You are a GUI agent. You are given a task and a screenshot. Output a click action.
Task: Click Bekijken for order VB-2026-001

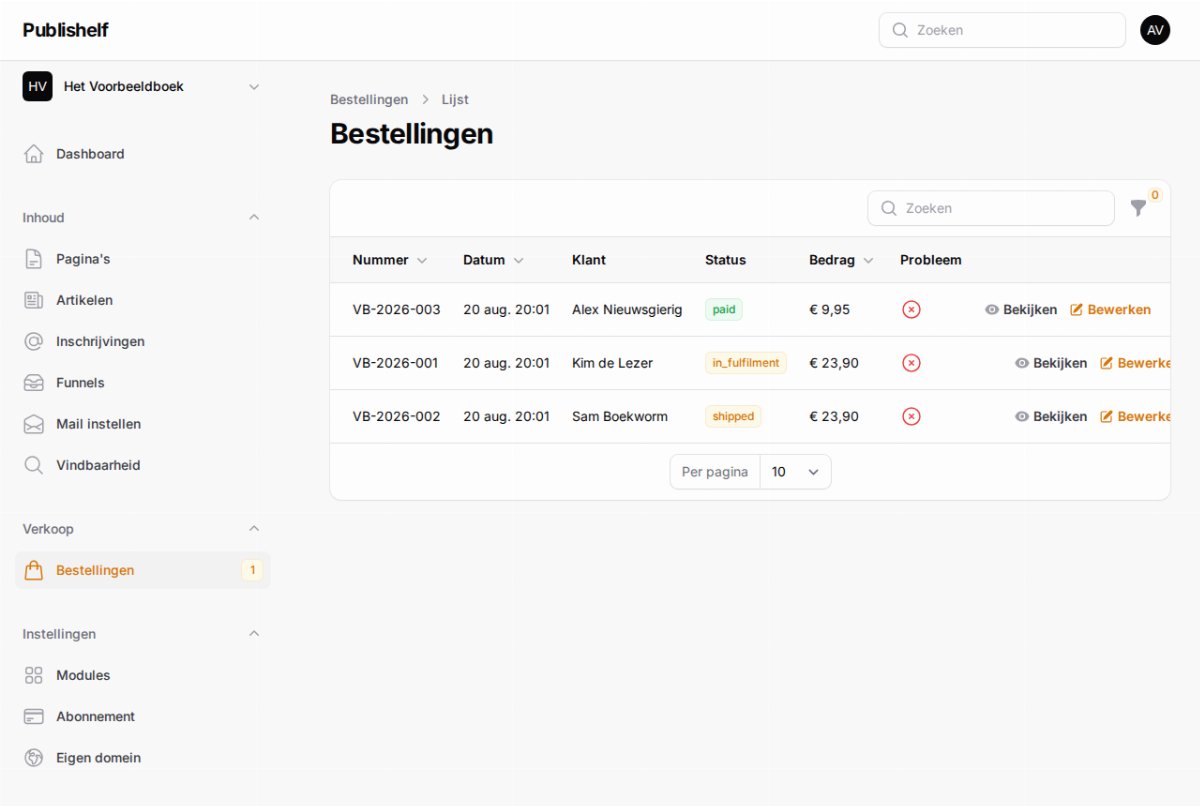1051,363
